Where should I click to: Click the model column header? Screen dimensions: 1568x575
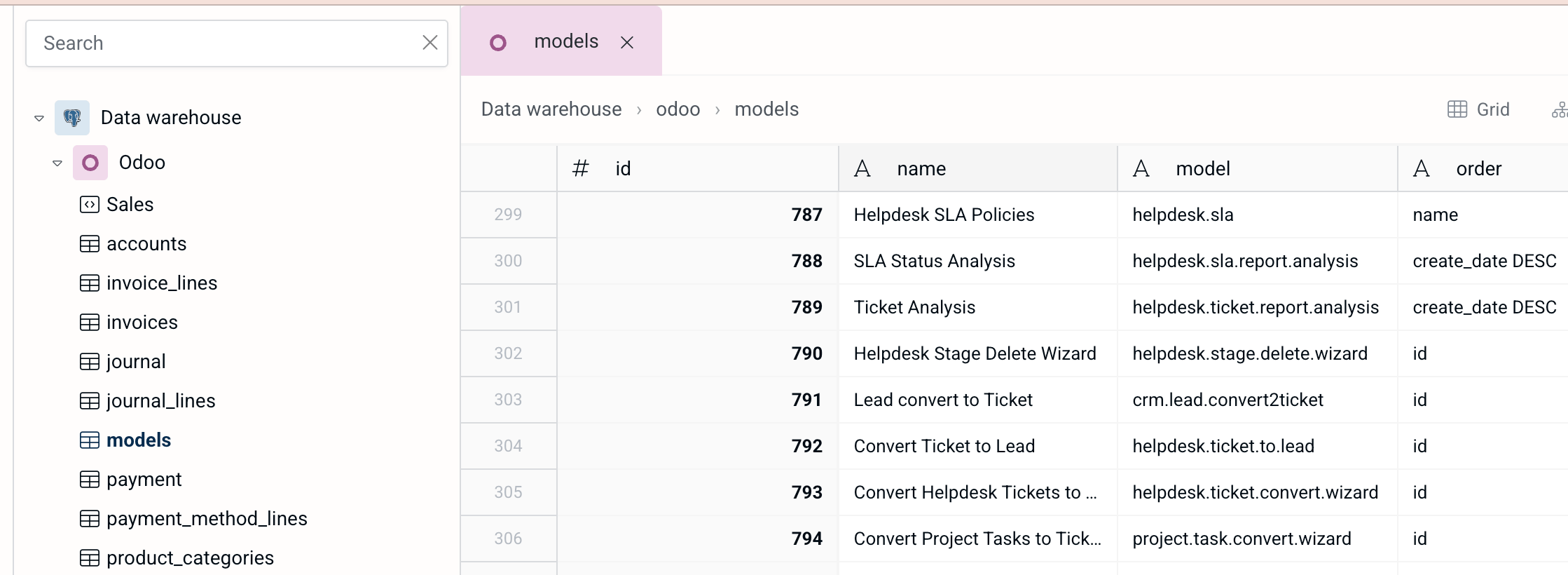(x=1258, y=168)
